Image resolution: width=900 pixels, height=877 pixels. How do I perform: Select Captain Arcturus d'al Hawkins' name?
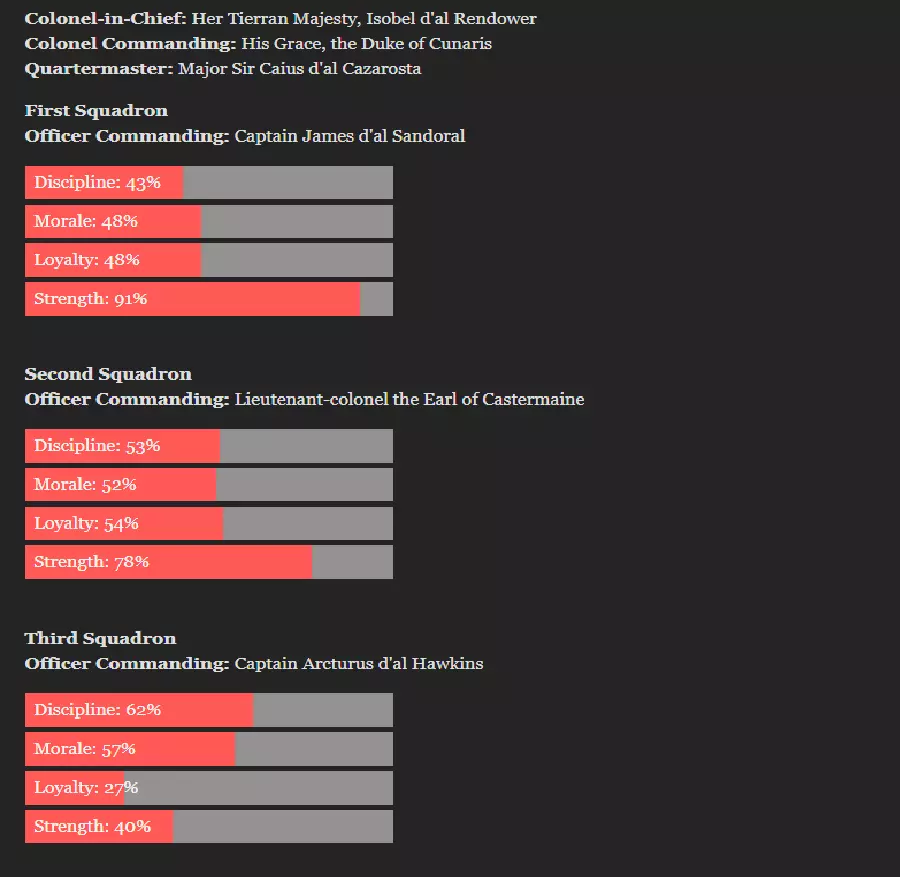pyautogui.click(x=358, y=663)
